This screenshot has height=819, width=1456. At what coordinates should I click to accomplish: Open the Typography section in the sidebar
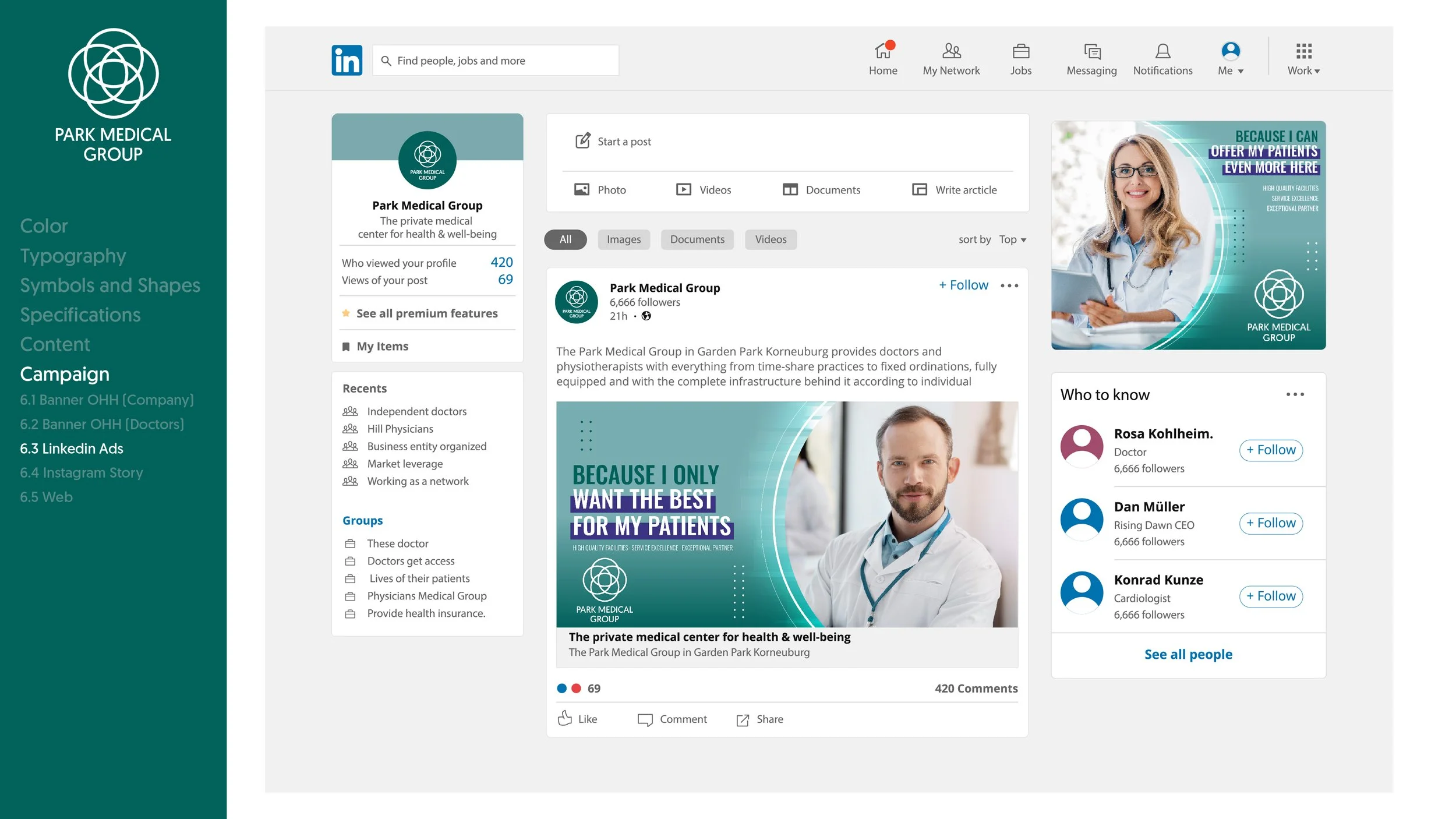[73, 256]
